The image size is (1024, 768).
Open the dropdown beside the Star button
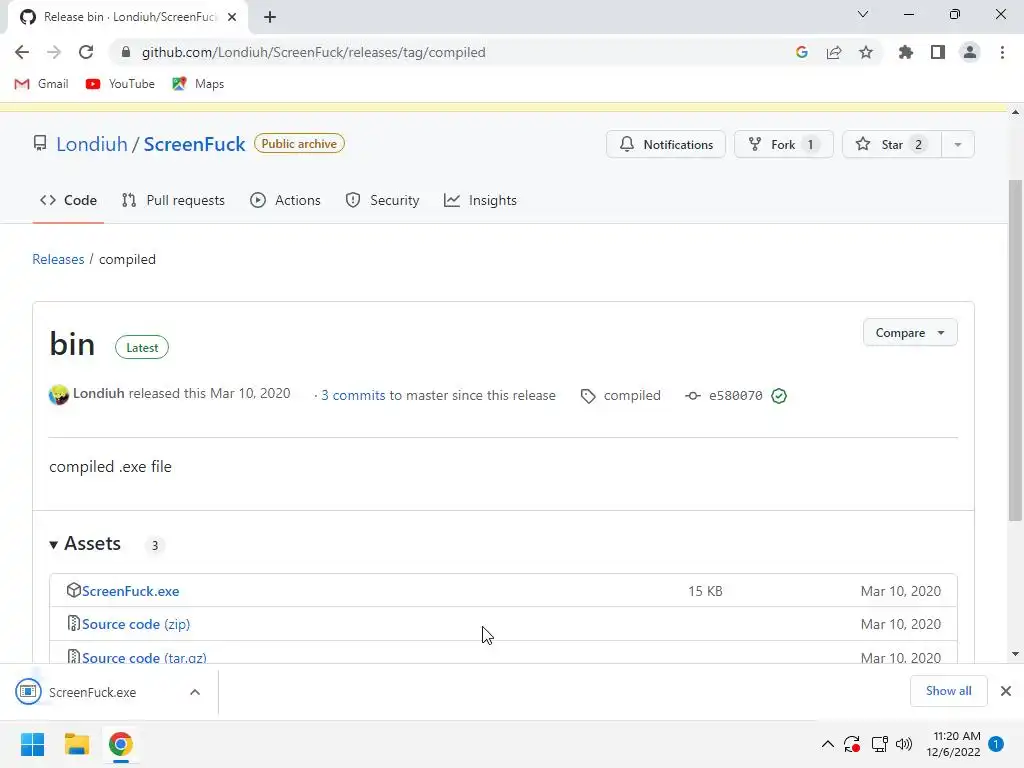pos(958,144)
